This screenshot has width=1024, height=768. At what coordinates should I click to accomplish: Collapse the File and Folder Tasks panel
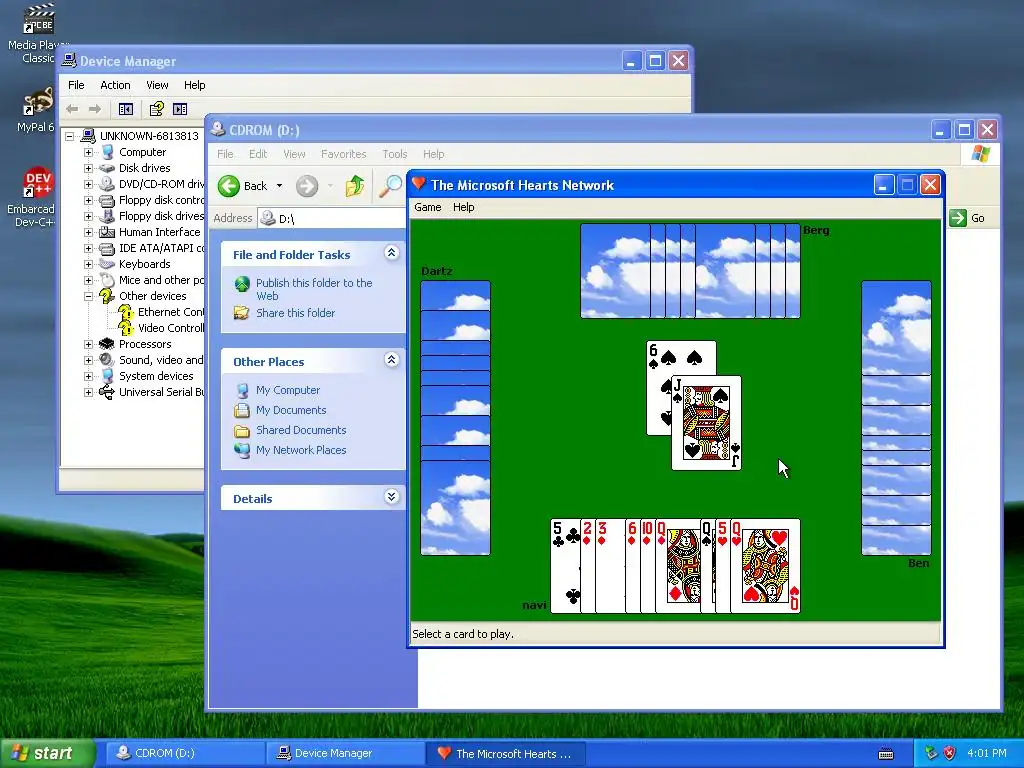[391, 253]
